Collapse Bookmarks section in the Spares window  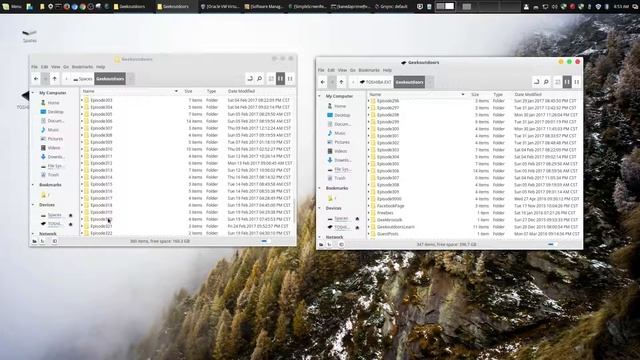pyautogui.click(x=33, y=185)
